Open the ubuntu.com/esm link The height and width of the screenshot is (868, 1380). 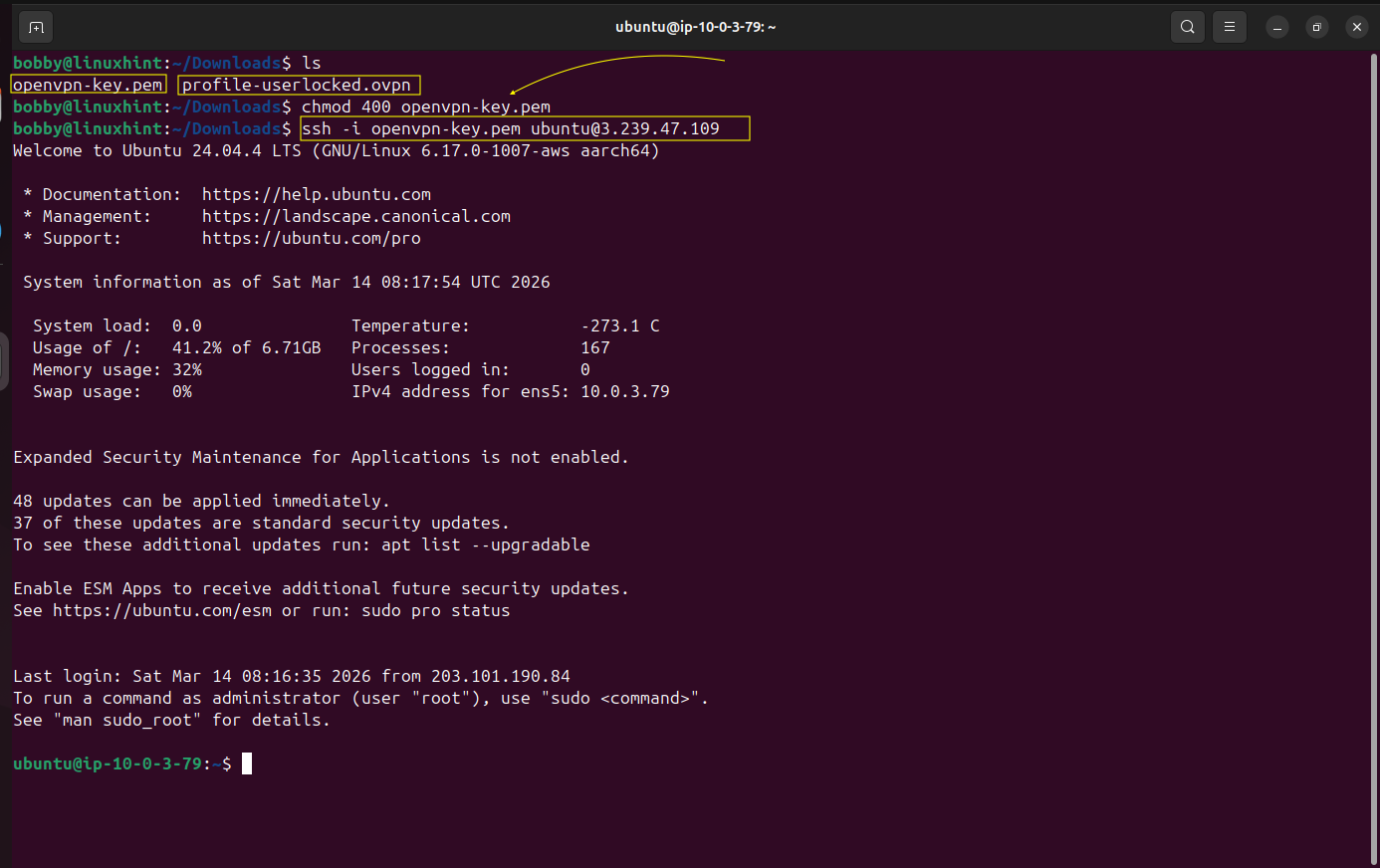(x=161, y=610)
